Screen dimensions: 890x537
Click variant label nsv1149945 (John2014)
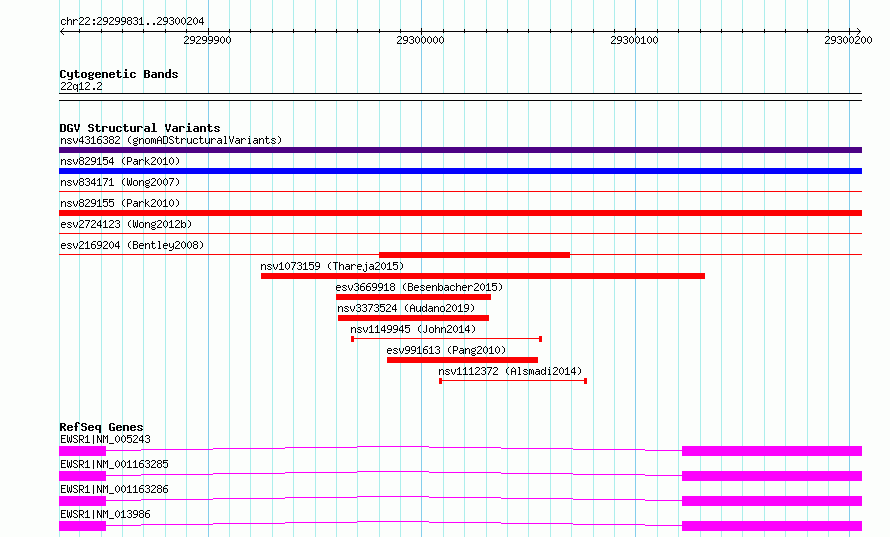(413, 329)
